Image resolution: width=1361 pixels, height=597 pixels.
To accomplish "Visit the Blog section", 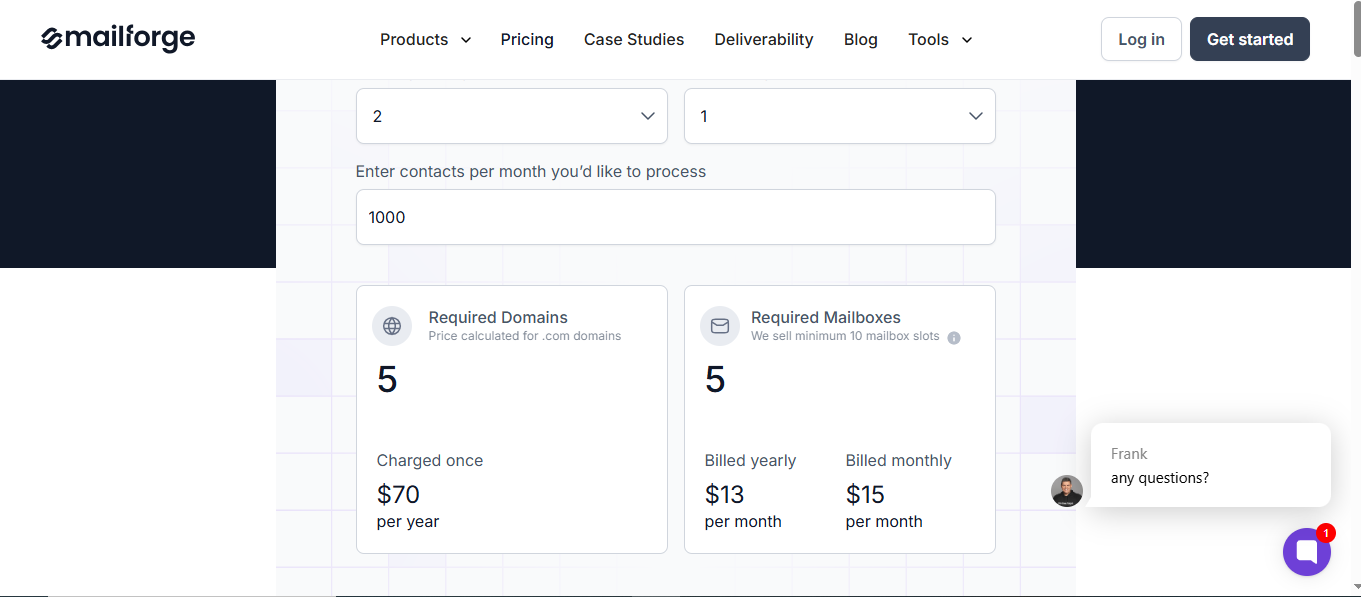I will [860, 39].
